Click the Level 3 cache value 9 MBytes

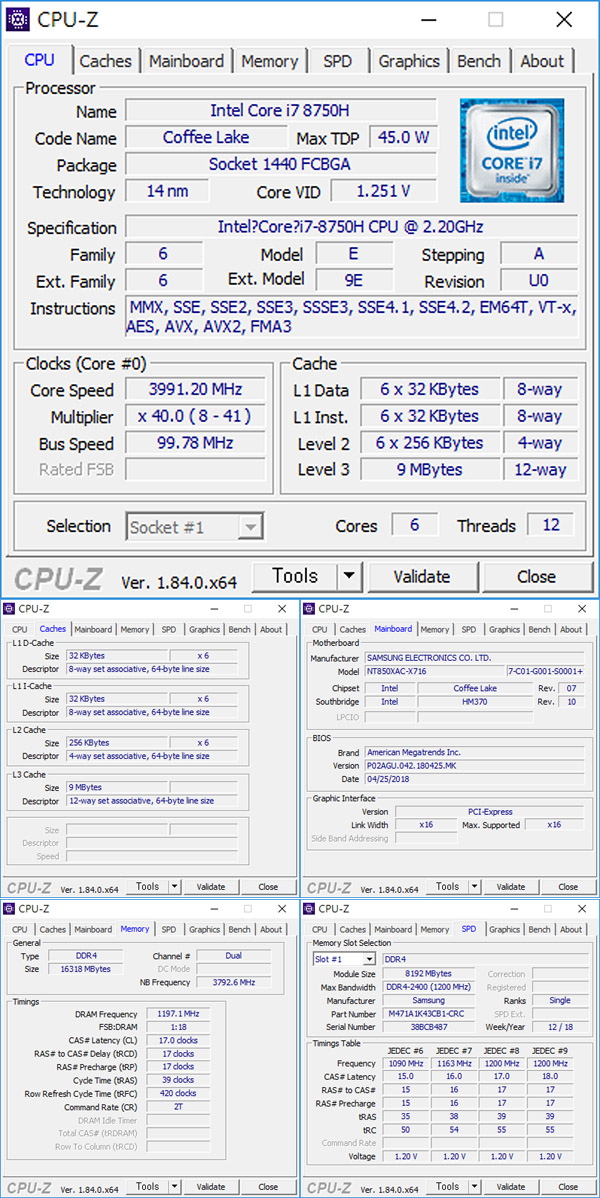pos(430,469)
